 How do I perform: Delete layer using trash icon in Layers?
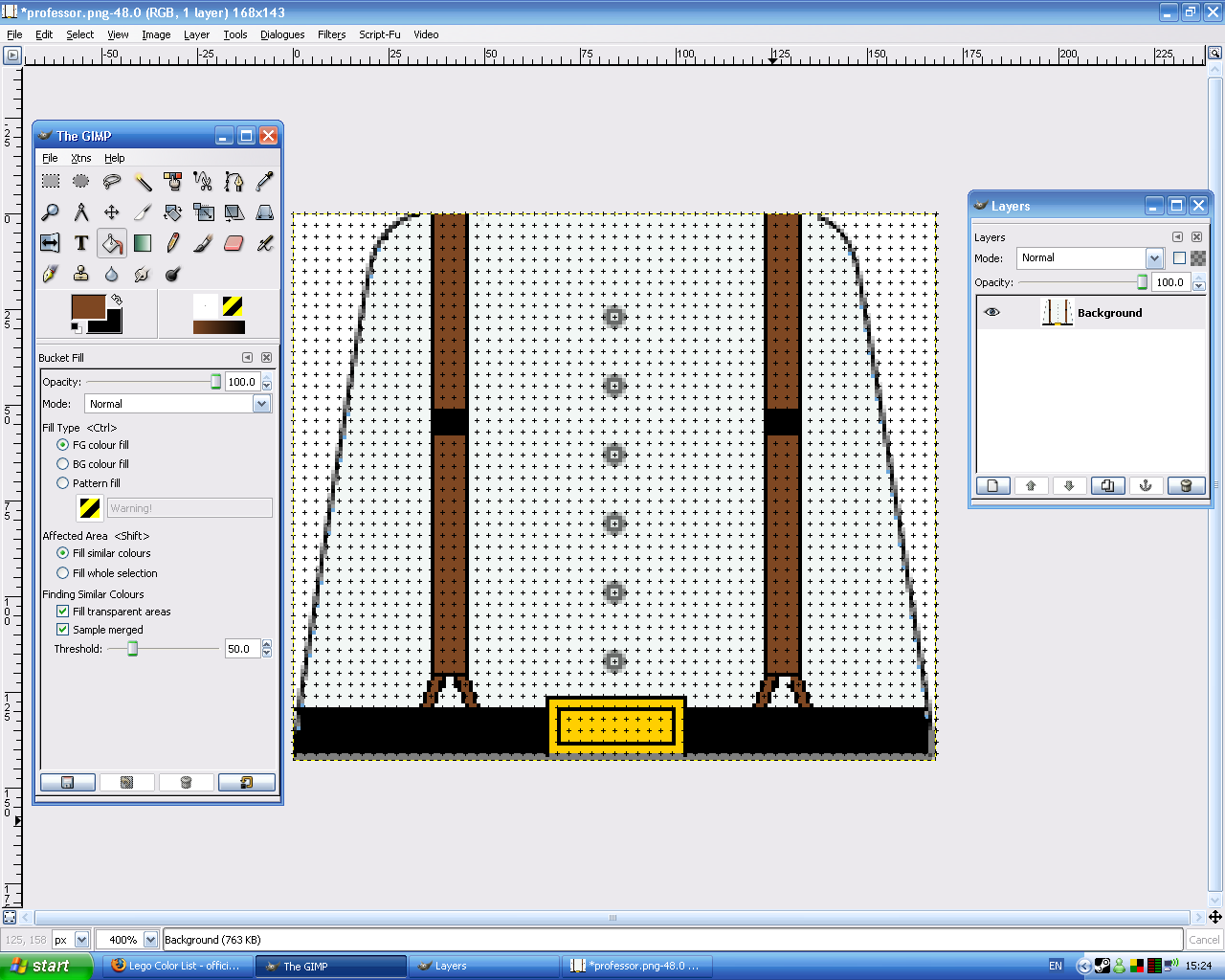[x=1186, y=485]
